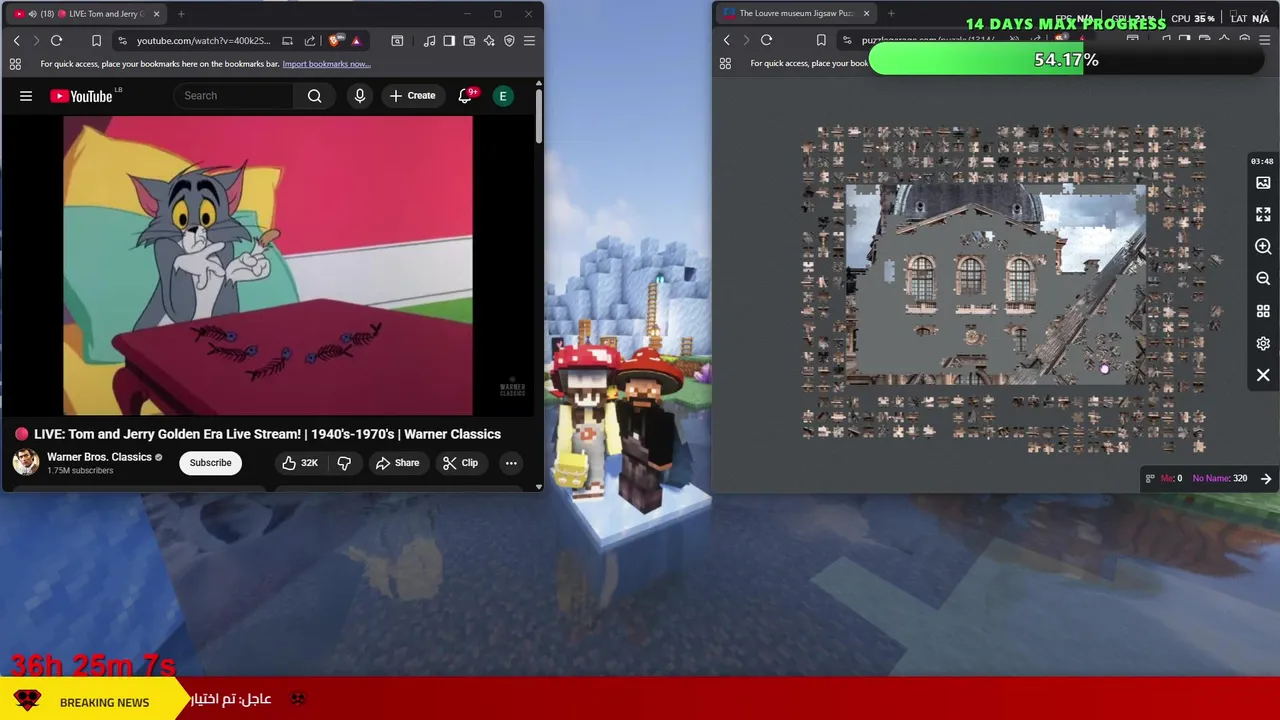The image size is (1280, 720).
Task: Reload the YouTube page
Action: 56,41
